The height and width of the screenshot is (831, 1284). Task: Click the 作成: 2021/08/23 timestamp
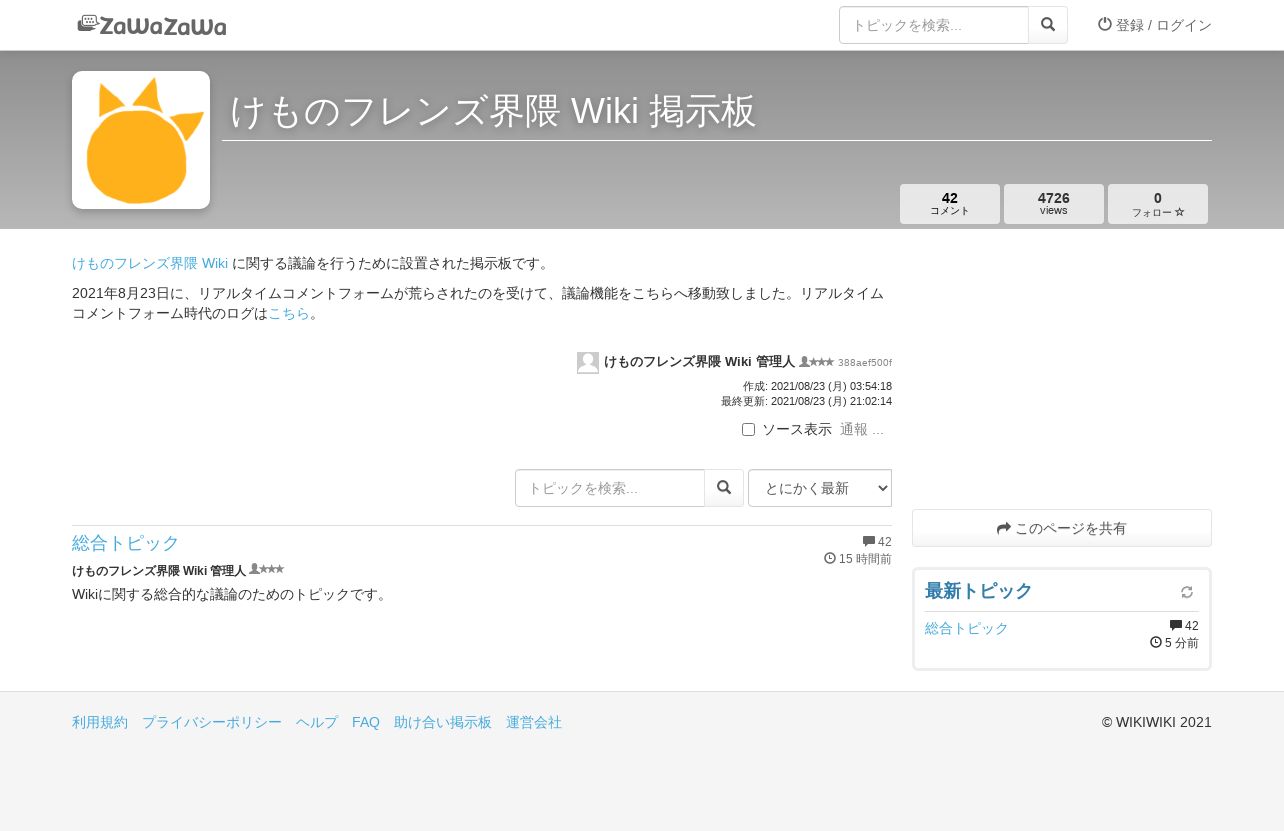817,386
